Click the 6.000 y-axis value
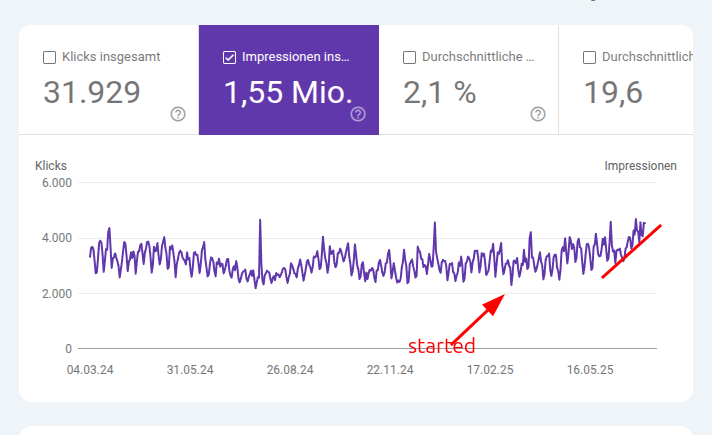Image resolution: width=712 pixels, height=435 pixels. 57,183
